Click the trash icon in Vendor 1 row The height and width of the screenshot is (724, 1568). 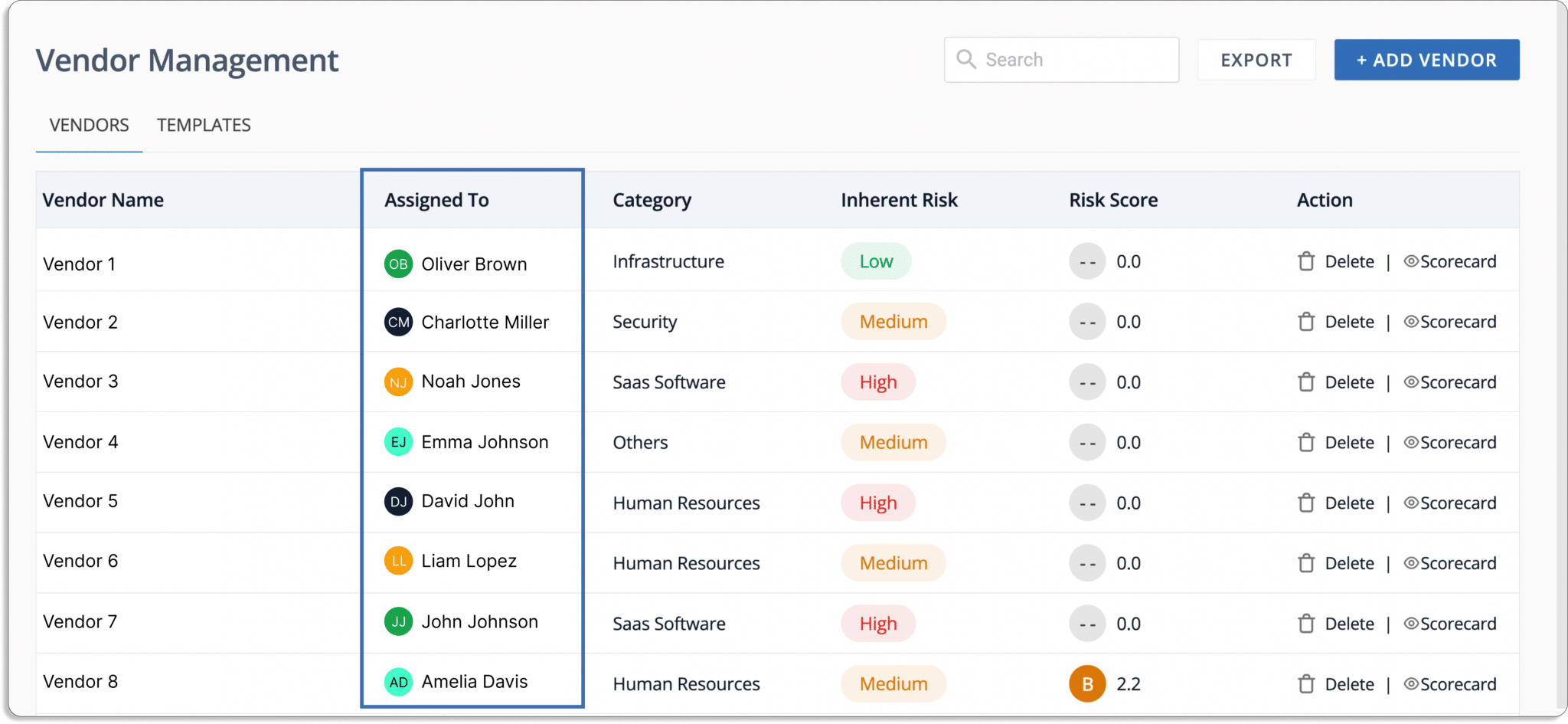pos(1306,261)
